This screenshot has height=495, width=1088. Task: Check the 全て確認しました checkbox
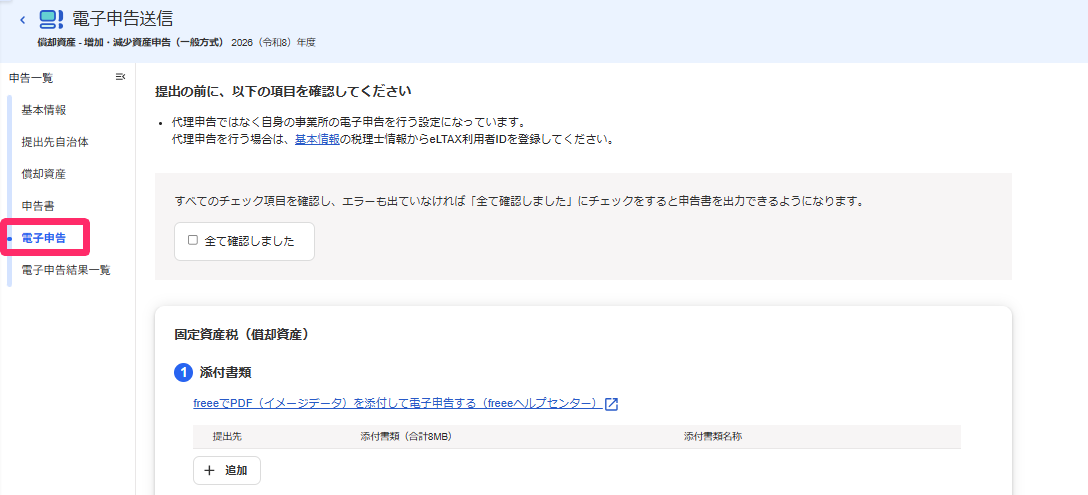[x=193, y=240]
